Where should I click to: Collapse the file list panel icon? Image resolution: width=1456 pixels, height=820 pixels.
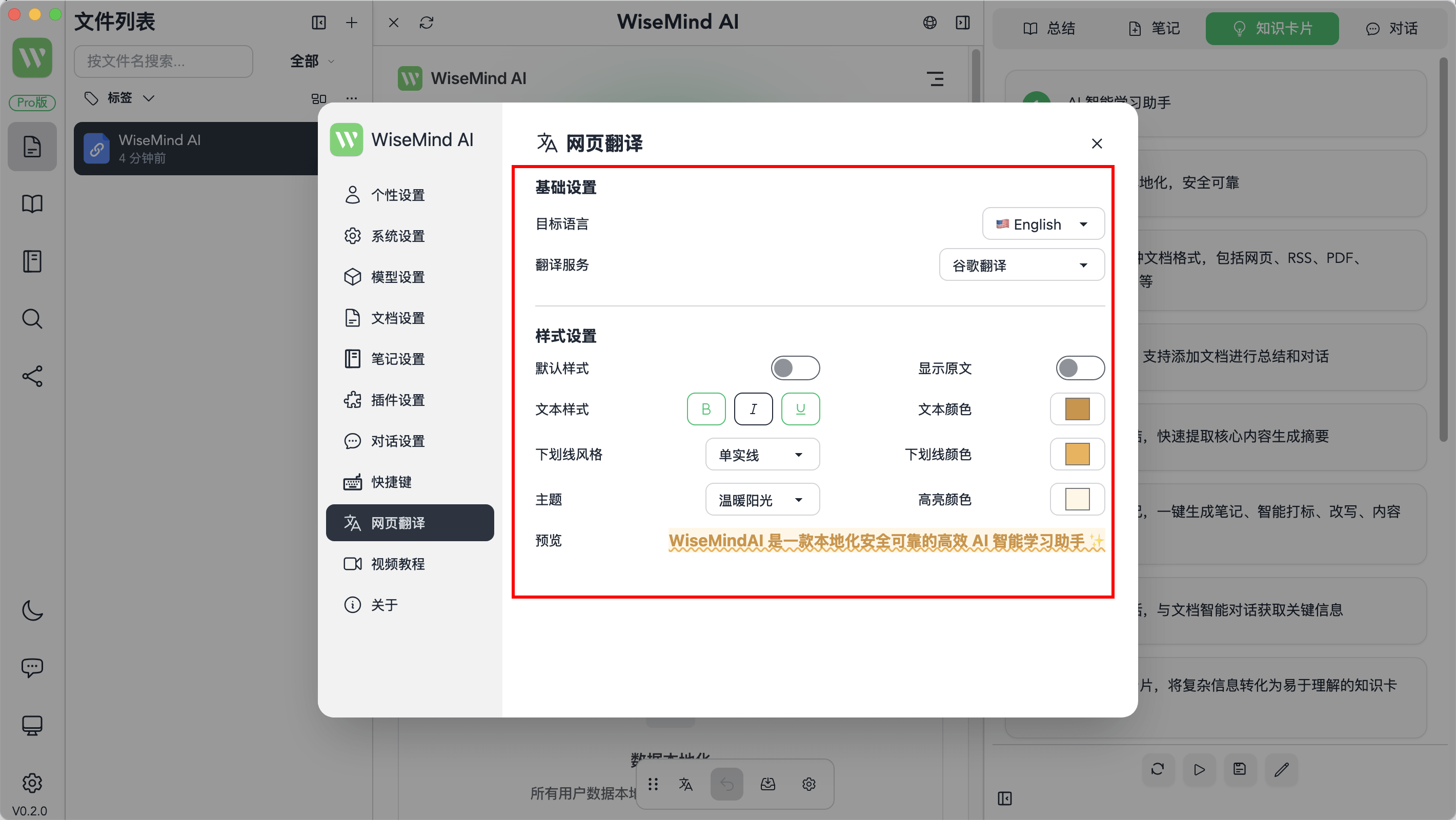pos(319,23)
